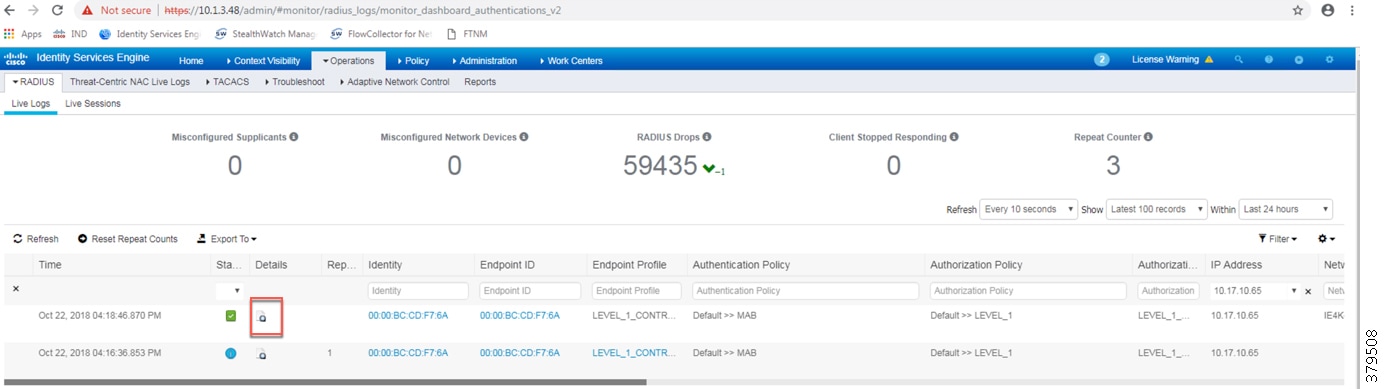Switch to the Live Sessions tab
Image resolution: width=1384 pixels, height=389 pixels.
click(x=93, y=104)
